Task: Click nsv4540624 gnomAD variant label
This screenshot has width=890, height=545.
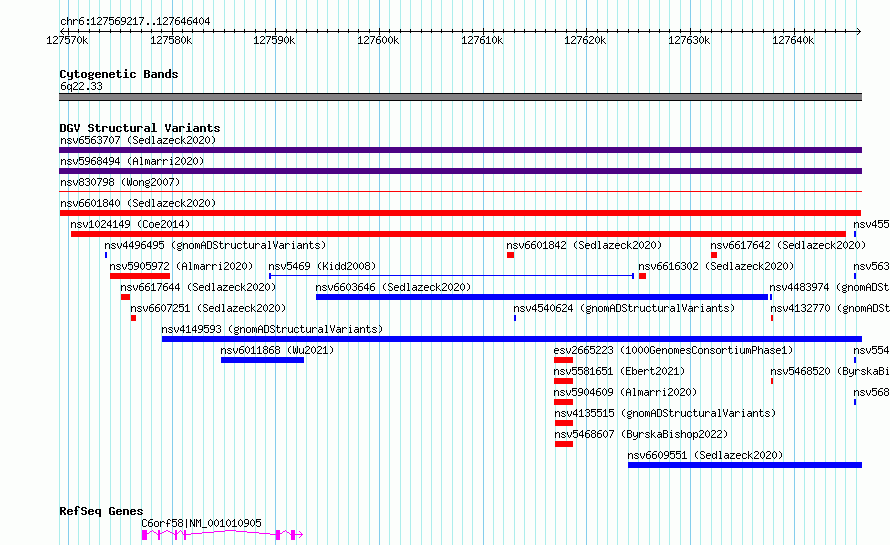Action: 624,308
